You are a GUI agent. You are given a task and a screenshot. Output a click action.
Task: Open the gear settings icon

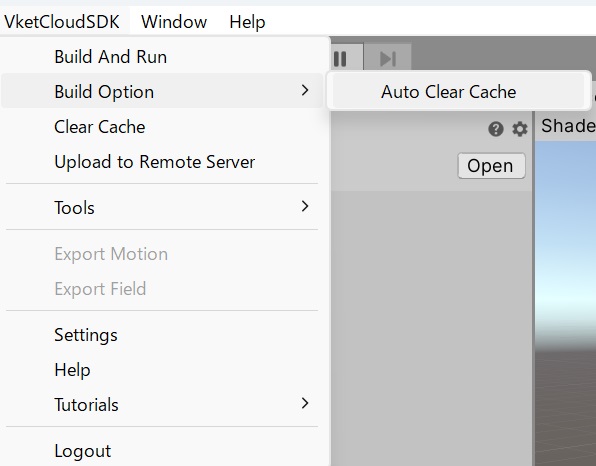(x=520, y=129)
